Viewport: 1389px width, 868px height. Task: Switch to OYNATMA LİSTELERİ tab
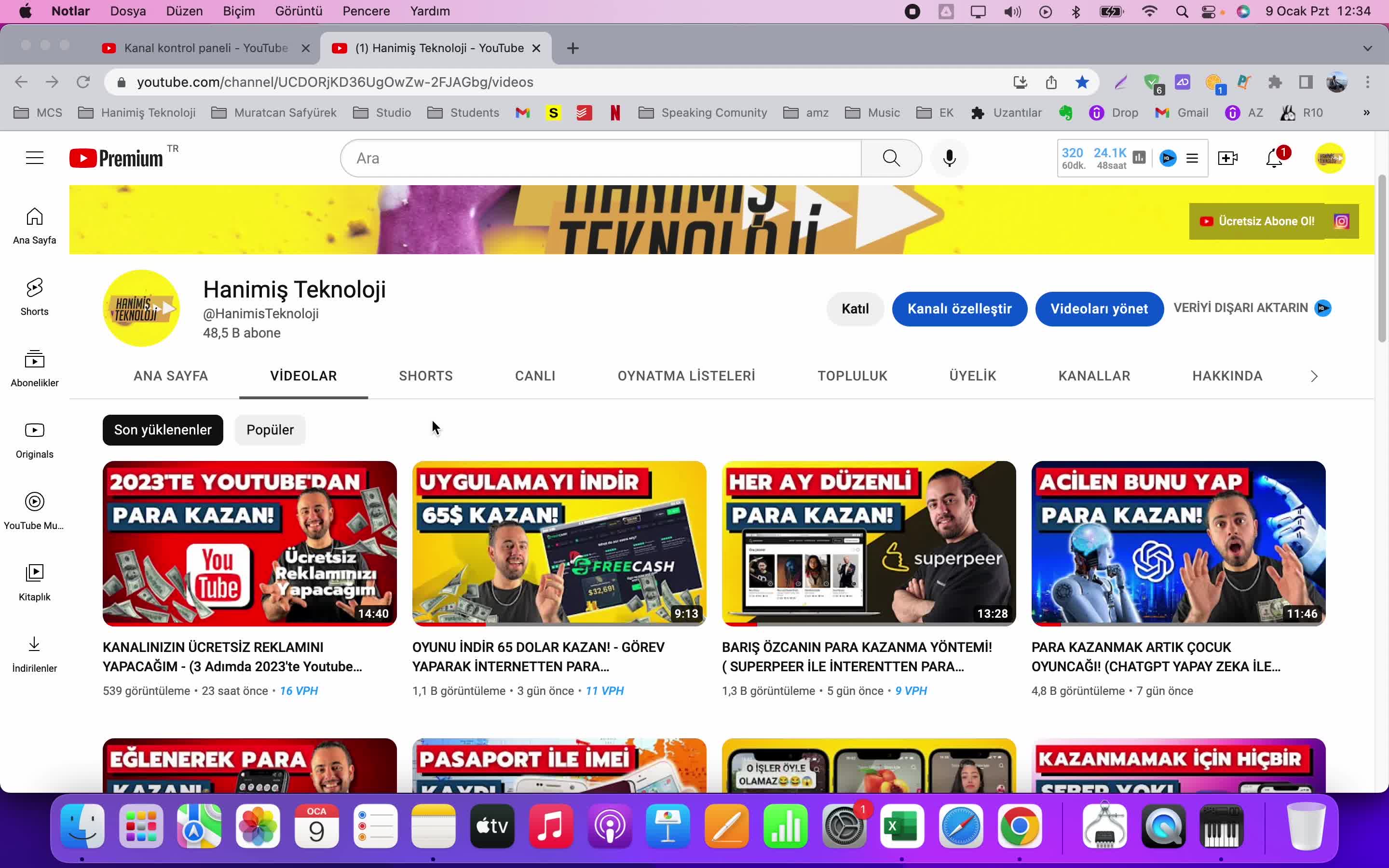(x=686, y=376)
